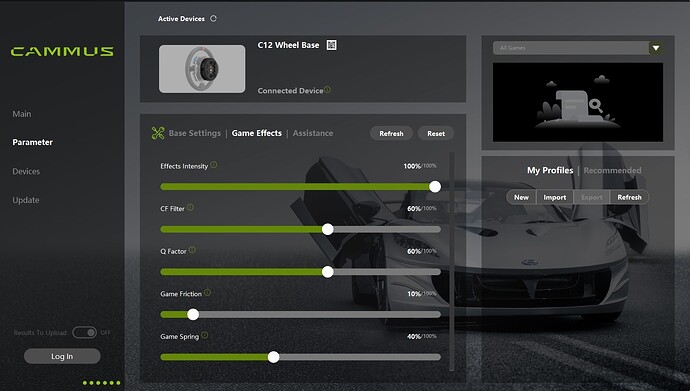Screen dimensions: 690x391
Task: Click the C12 Wheel Base title
Action: point(288,45)
